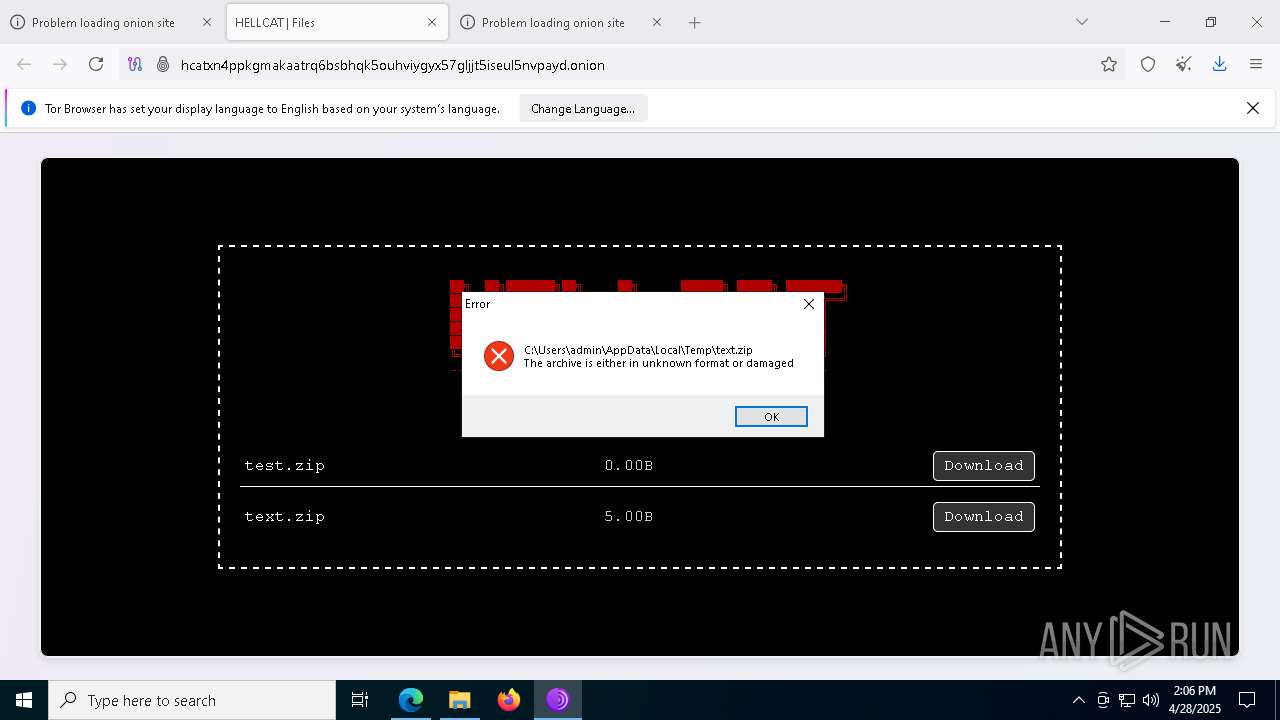
Task: Click OK in the Error dialog
Action: click(x=771, y=417)
